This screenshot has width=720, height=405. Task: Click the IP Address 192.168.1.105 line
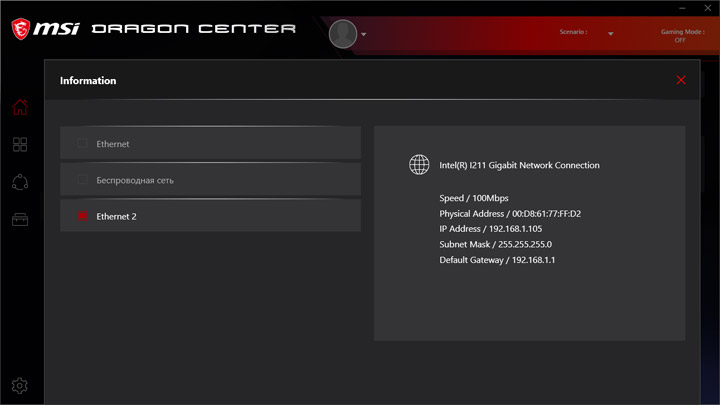(490, 229)
